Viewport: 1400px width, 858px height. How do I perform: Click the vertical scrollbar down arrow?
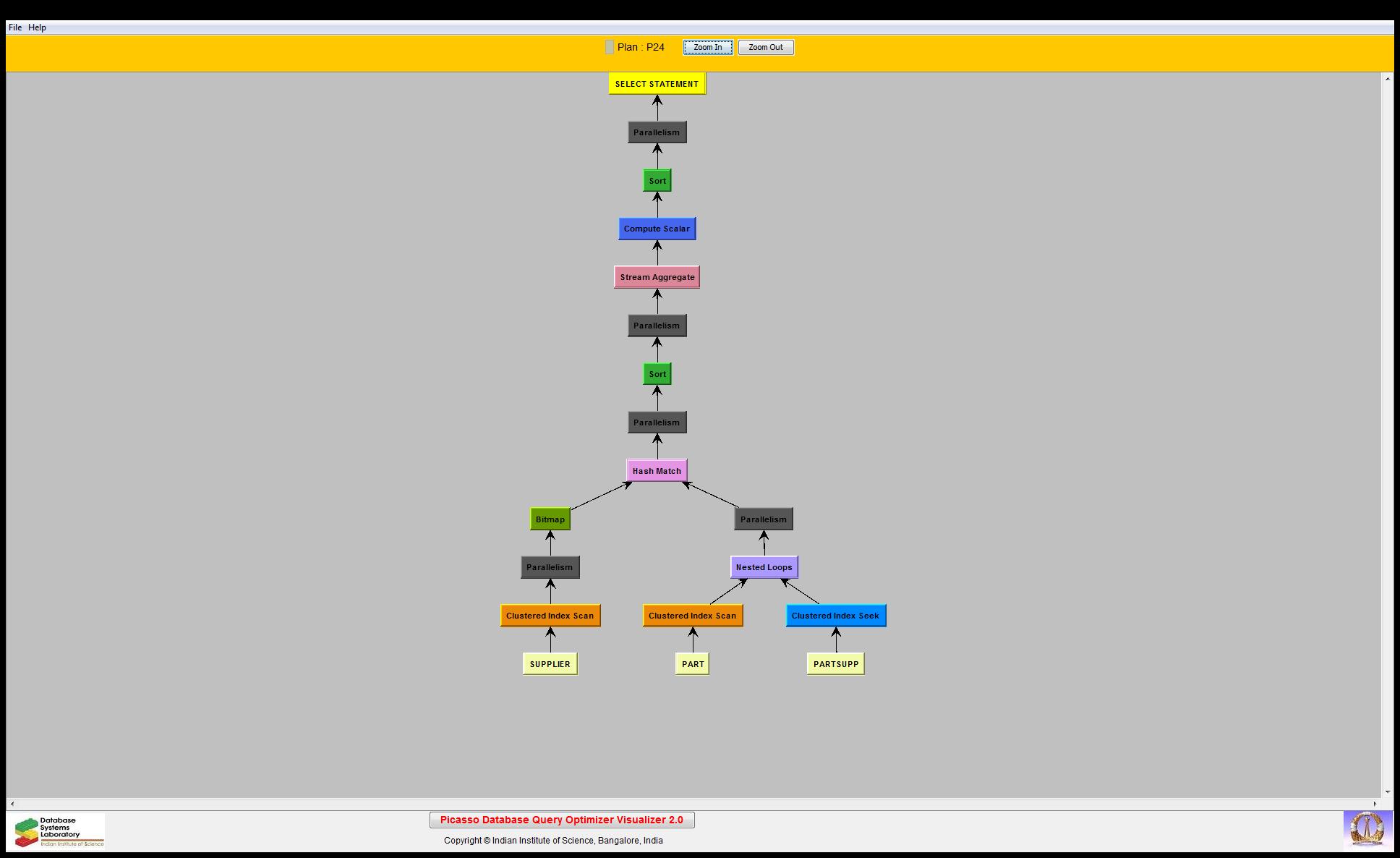coord(1387,792)
